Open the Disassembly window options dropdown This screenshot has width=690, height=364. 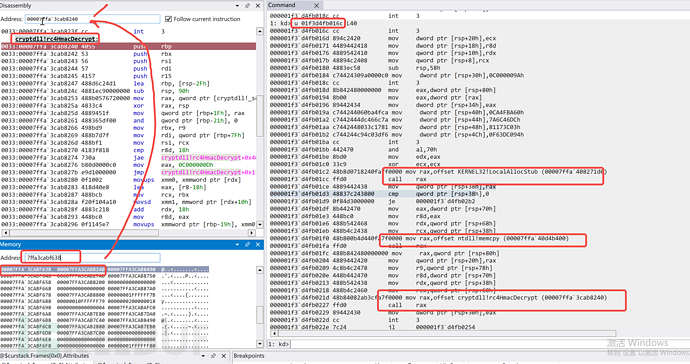[238, 6]
